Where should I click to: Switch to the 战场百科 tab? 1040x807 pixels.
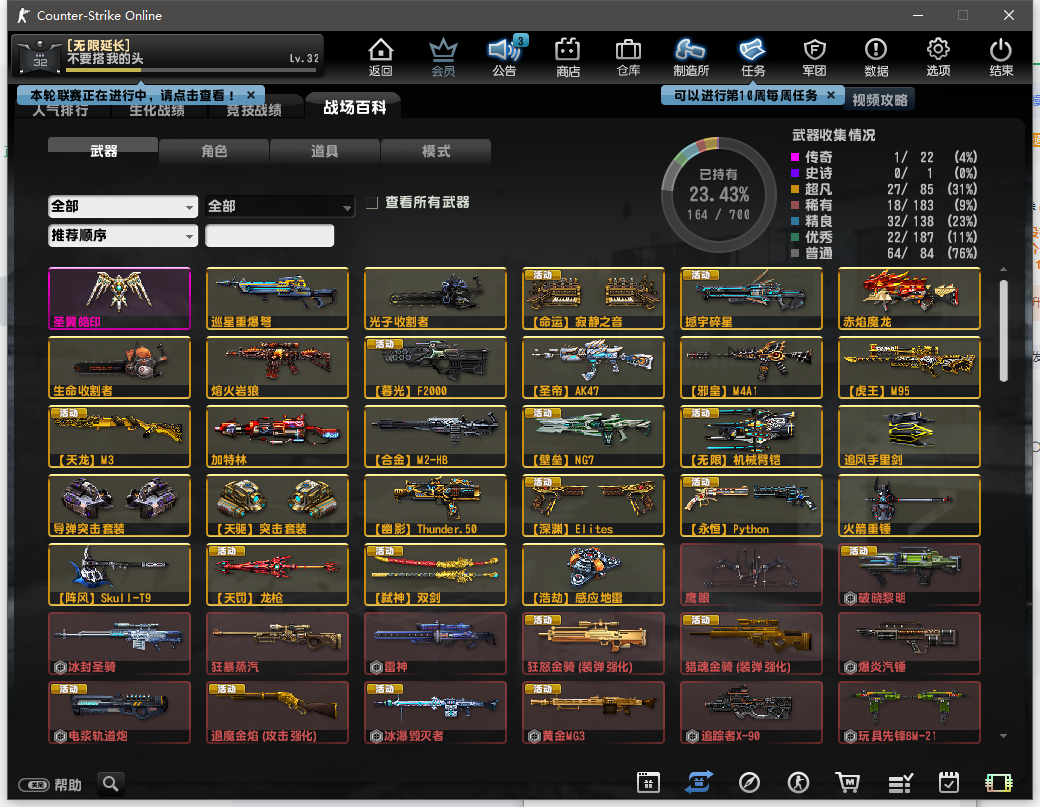click(x=354, y=107)
